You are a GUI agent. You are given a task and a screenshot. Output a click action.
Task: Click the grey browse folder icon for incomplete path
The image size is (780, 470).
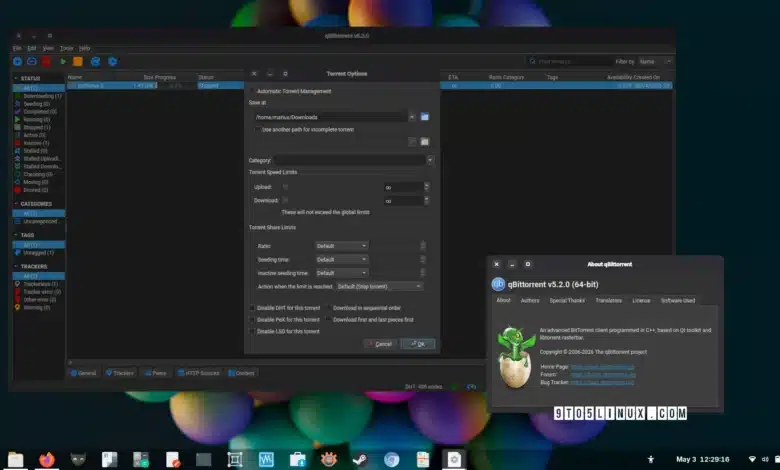424,142
